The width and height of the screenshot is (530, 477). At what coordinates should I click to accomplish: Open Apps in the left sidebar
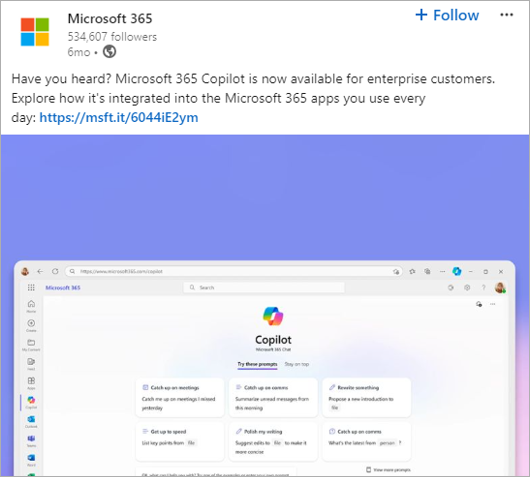point(31,383)
